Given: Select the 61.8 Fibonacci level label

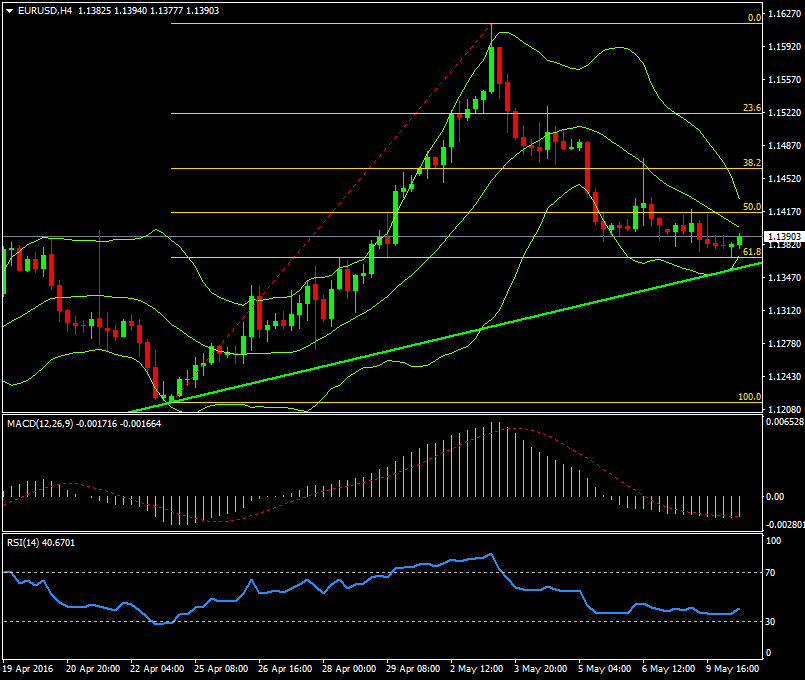Looking at the screenshot, I should [752, 252].
